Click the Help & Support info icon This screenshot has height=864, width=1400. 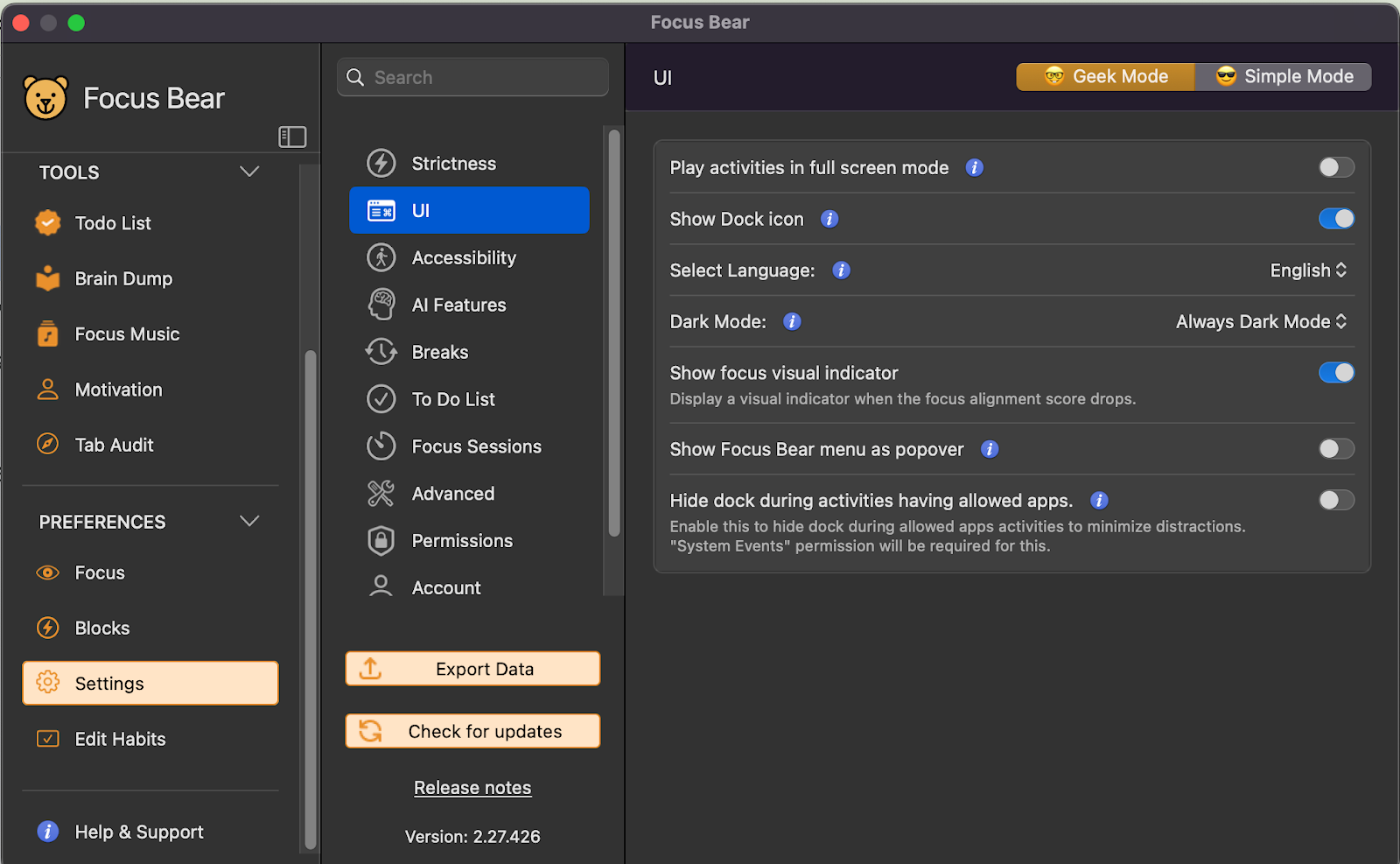coord(48,832)
